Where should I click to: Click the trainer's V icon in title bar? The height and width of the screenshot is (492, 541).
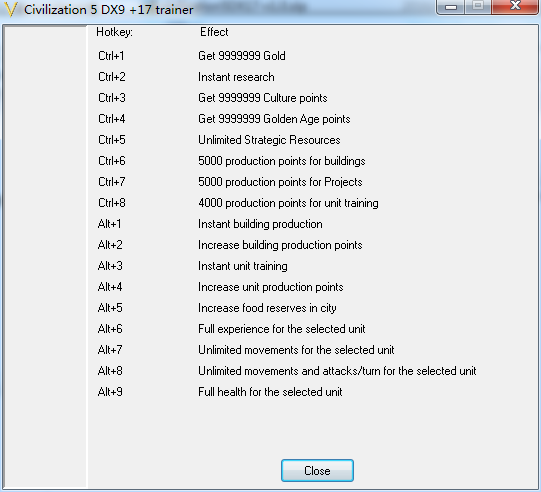(10, 10)
